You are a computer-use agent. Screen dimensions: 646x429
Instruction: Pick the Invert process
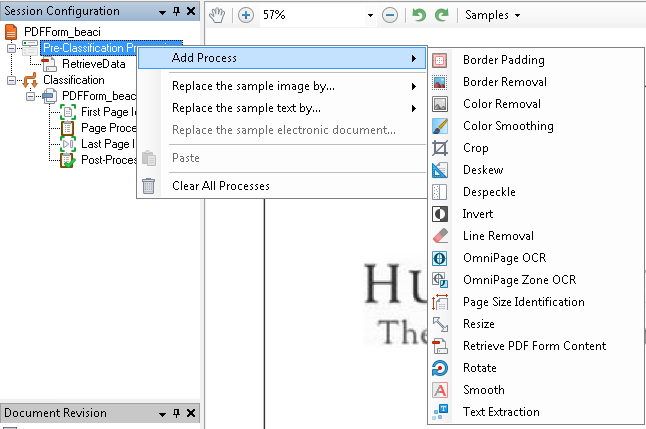pyautogui.click(x=478, y=214)
